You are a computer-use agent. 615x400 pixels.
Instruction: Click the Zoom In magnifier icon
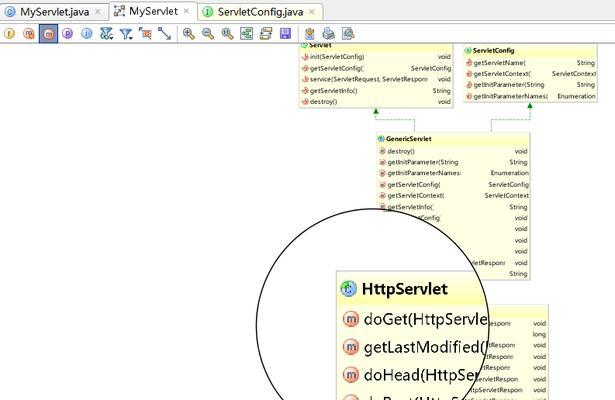(189, 34)
